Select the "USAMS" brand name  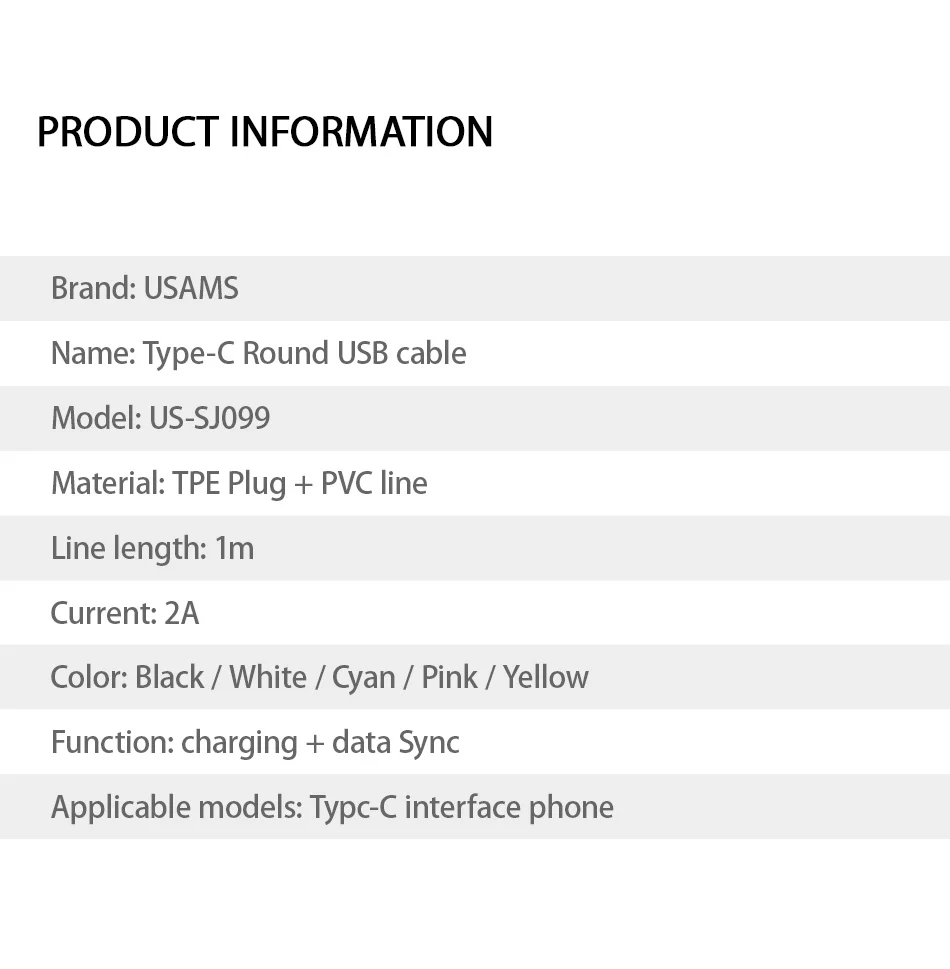tap(191, 289)
